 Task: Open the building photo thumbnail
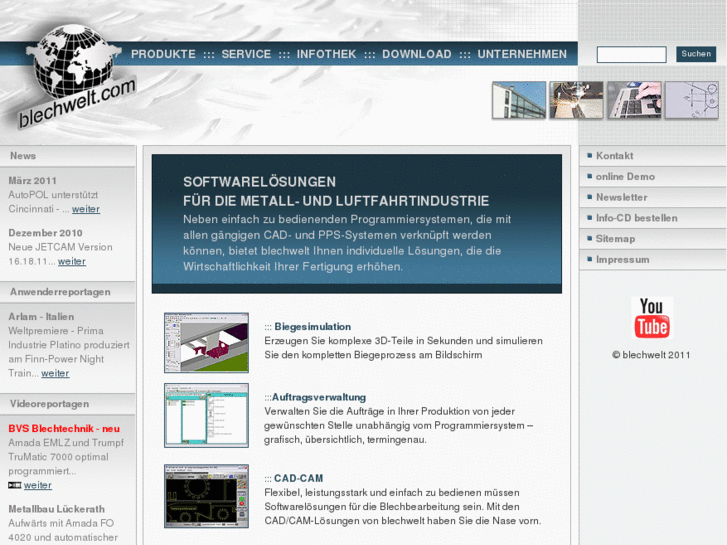tap(519, 100)
